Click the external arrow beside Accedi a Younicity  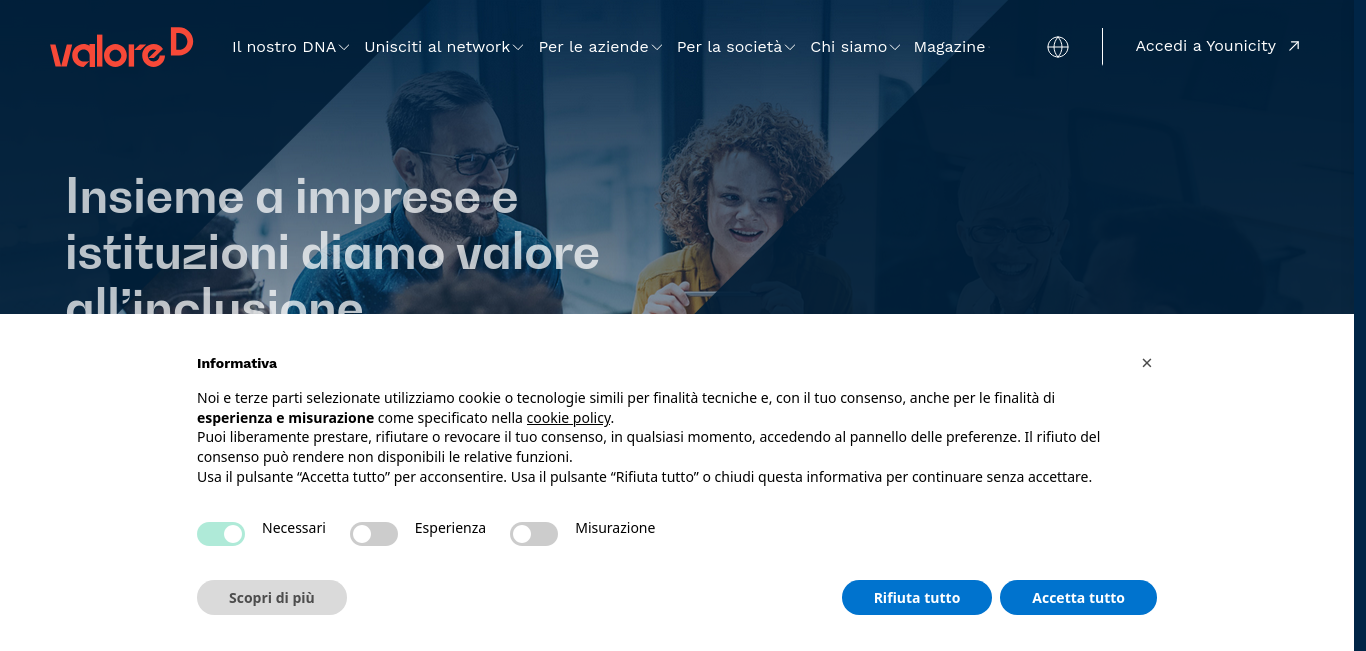tap(1294, 46)
